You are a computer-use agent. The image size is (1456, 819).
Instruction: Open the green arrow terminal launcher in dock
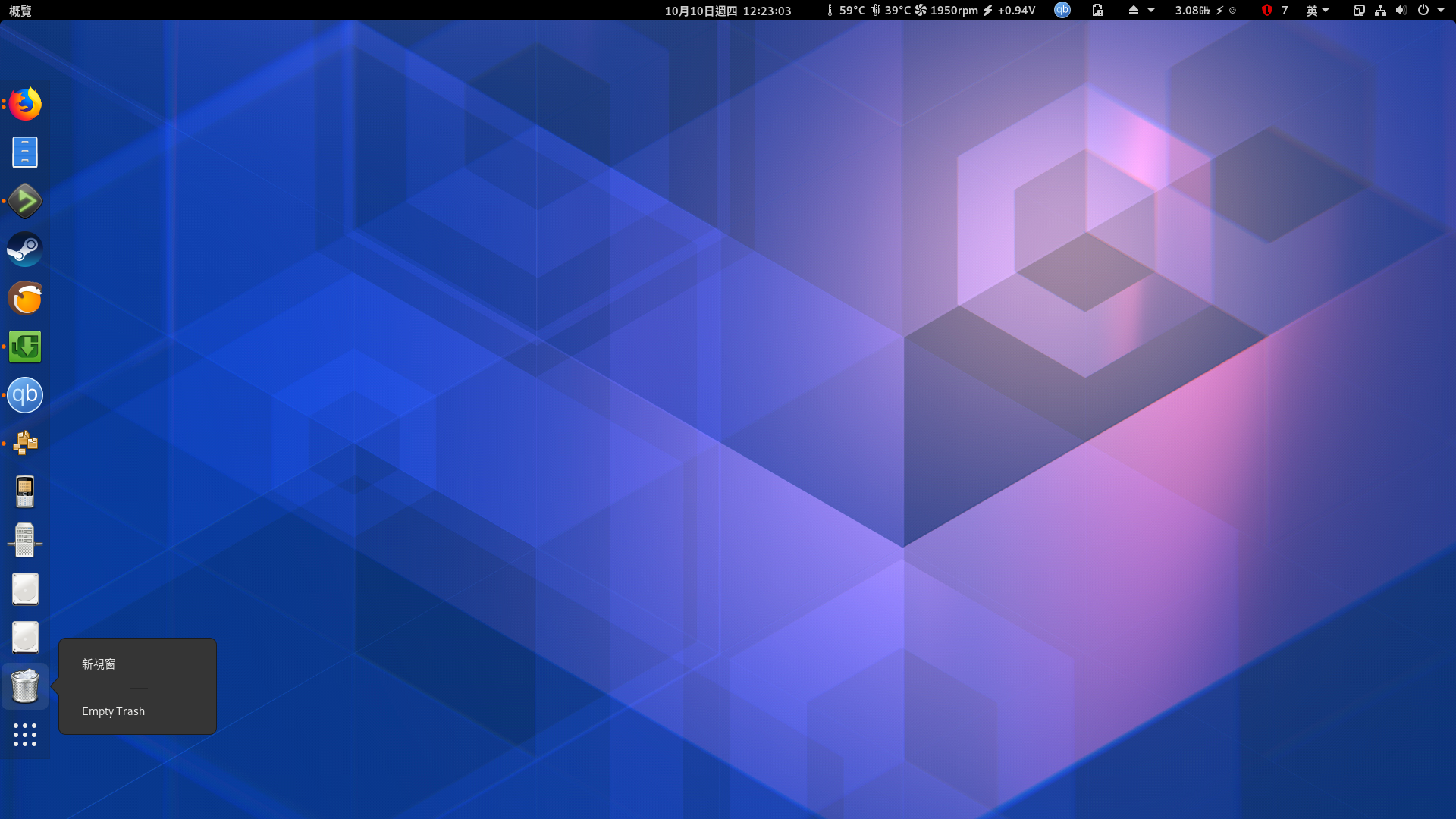point(25,201)
